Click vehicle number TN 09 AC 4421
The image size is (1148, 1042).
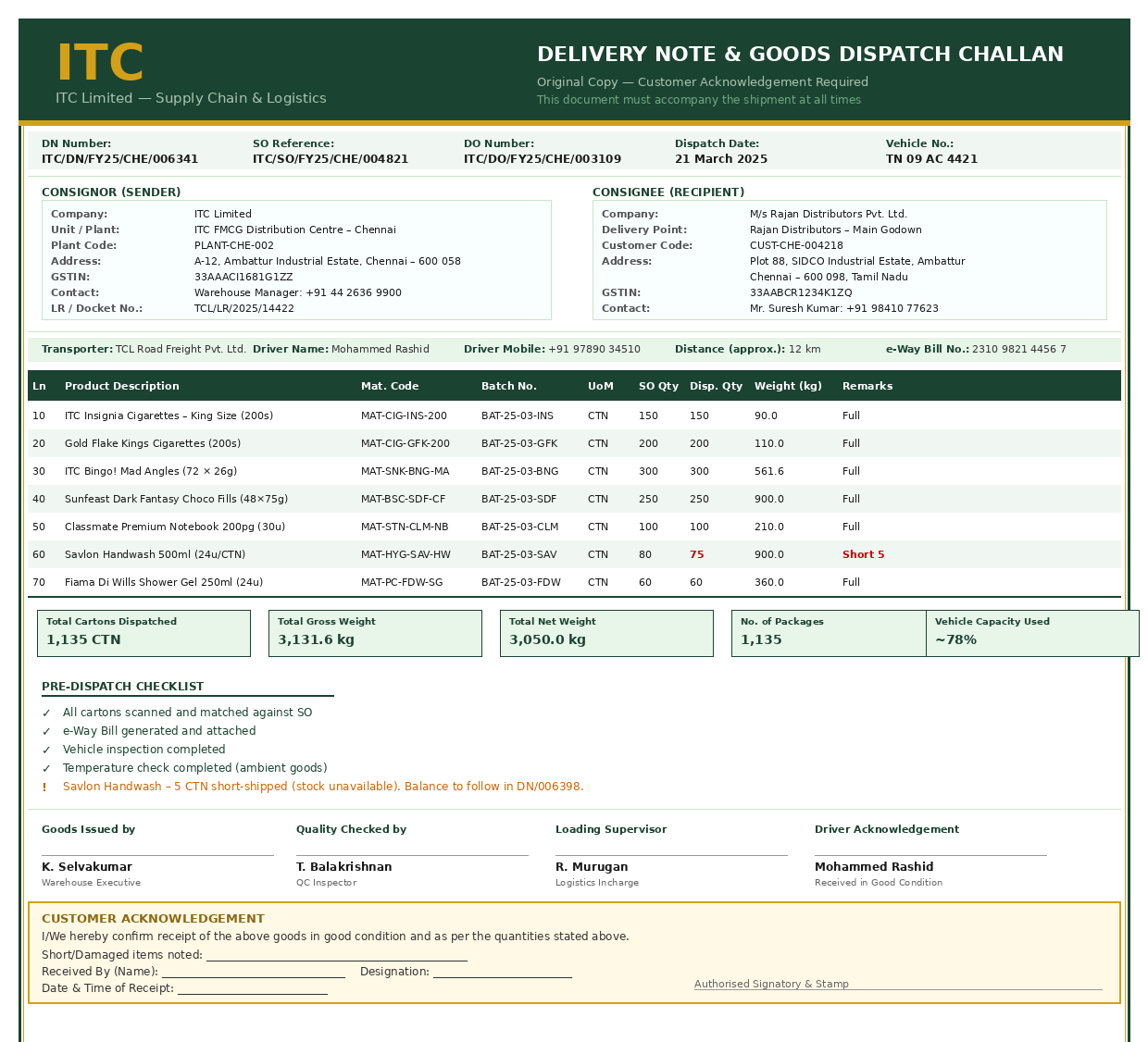tap(931, 159)
